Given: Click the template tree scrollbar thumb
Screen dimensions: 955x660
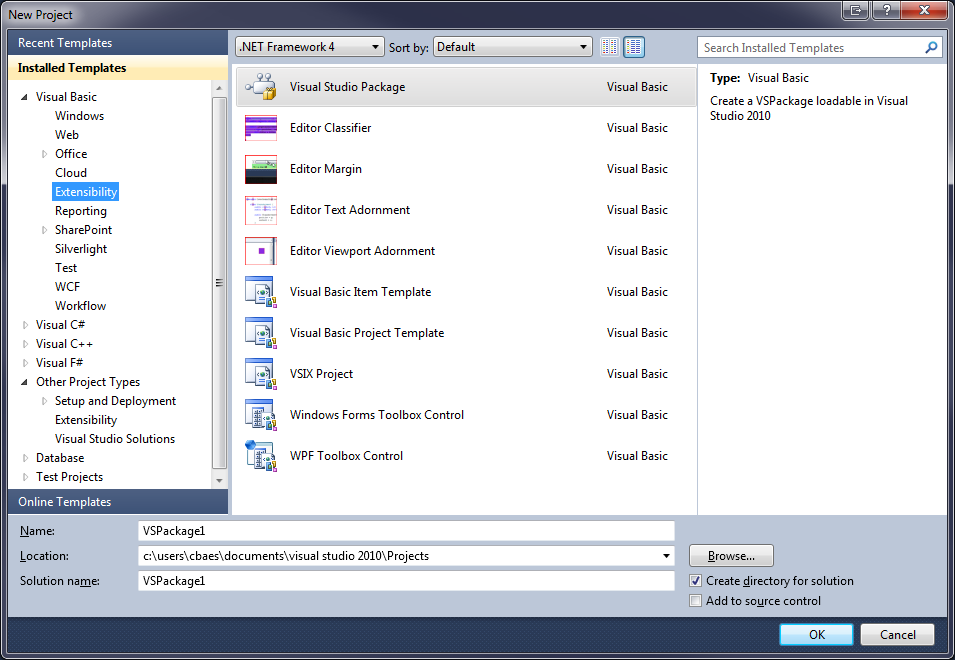Looking at the screenshot, I should pyautogui.click(x=219, y=283).
